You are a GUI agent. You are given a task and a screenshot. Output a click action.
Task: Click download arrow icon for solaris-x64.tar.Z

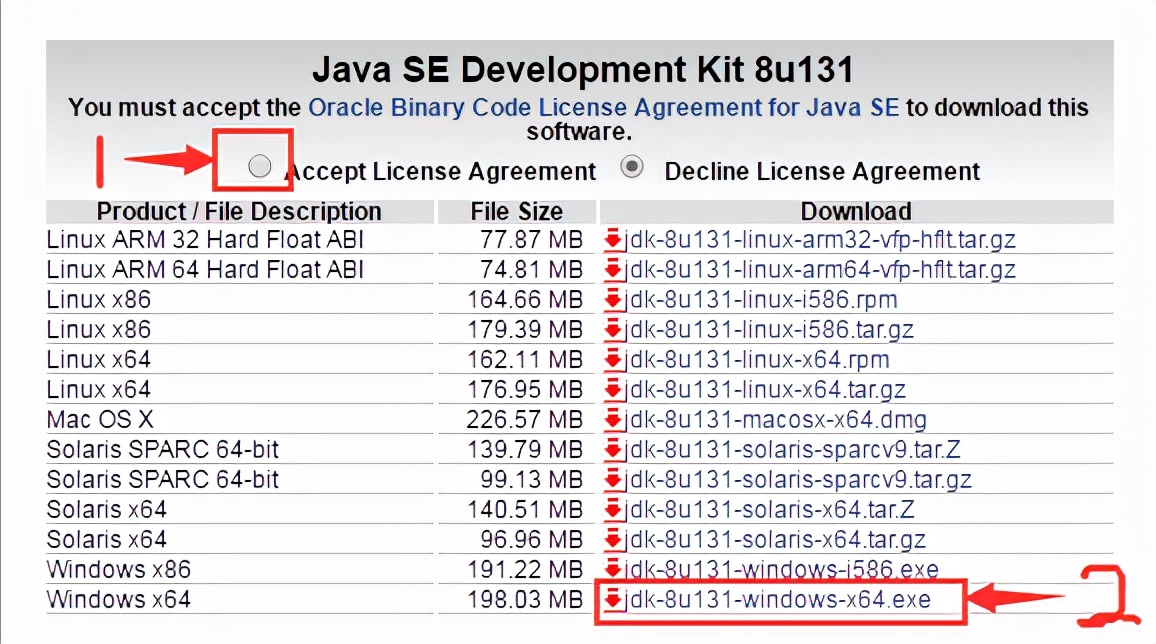coord(613,509)
